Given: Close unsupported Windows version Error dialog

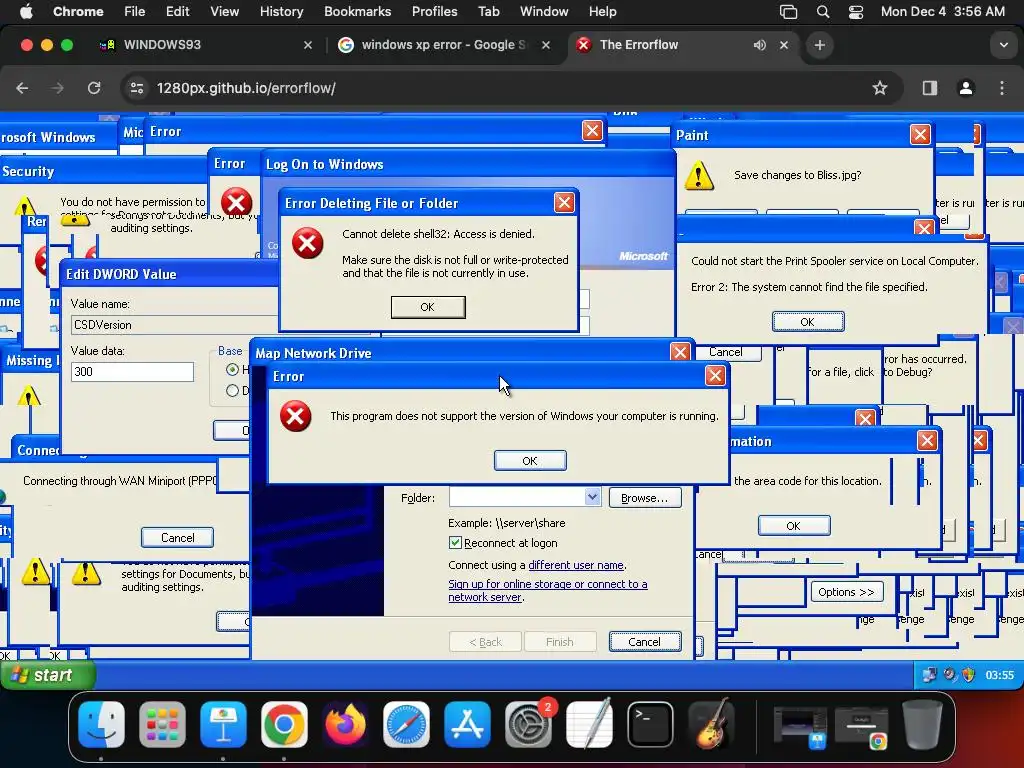Looking at the screenshot, I should 715,376.
